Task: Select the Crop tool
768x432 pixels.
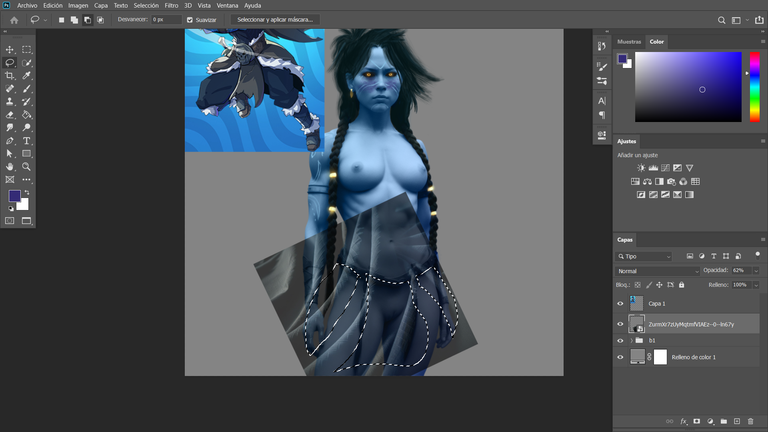Action: [x=9, y=75]
